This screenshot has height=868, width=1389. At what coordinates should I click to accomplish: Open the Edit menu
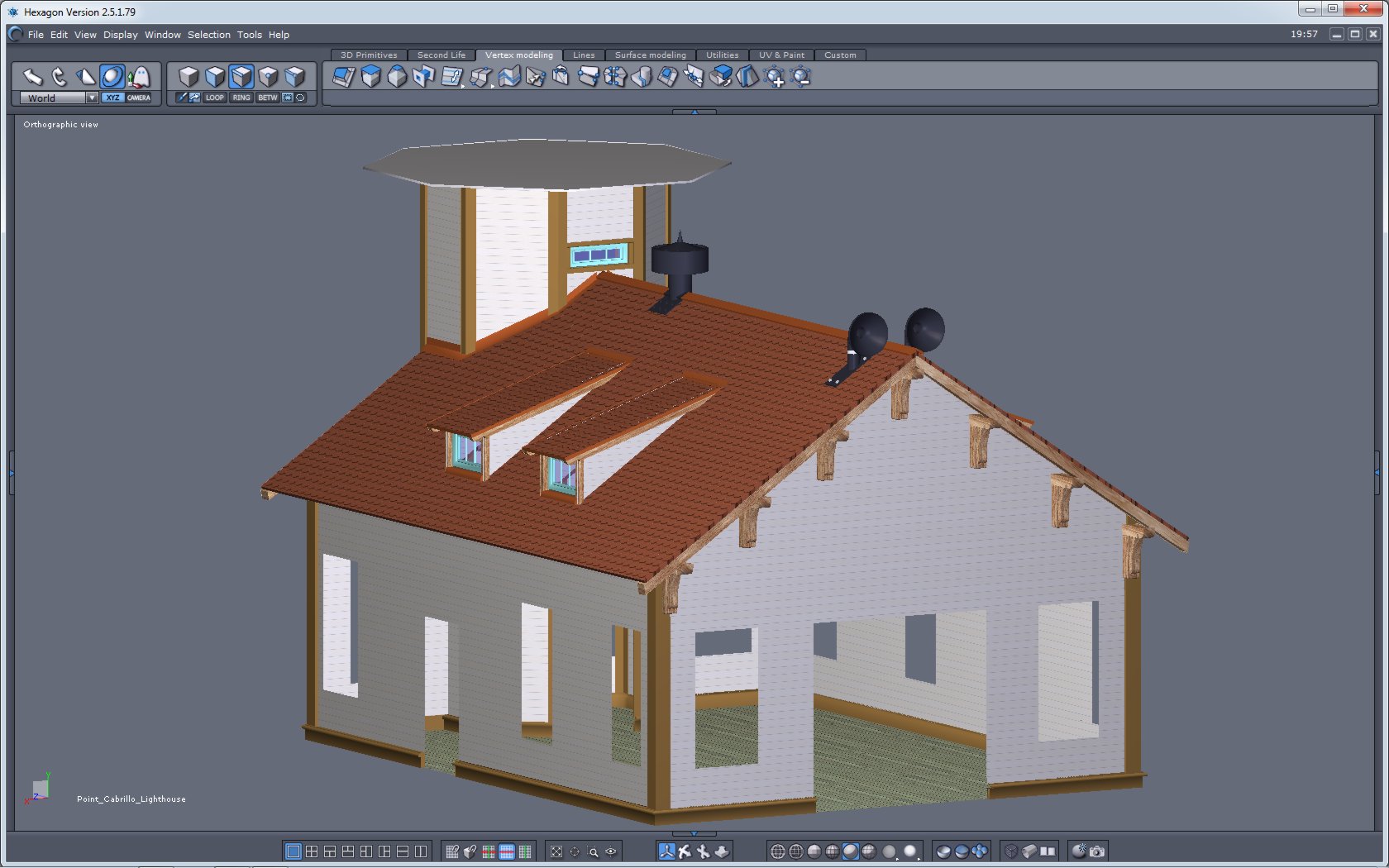(x=59, y=35)
